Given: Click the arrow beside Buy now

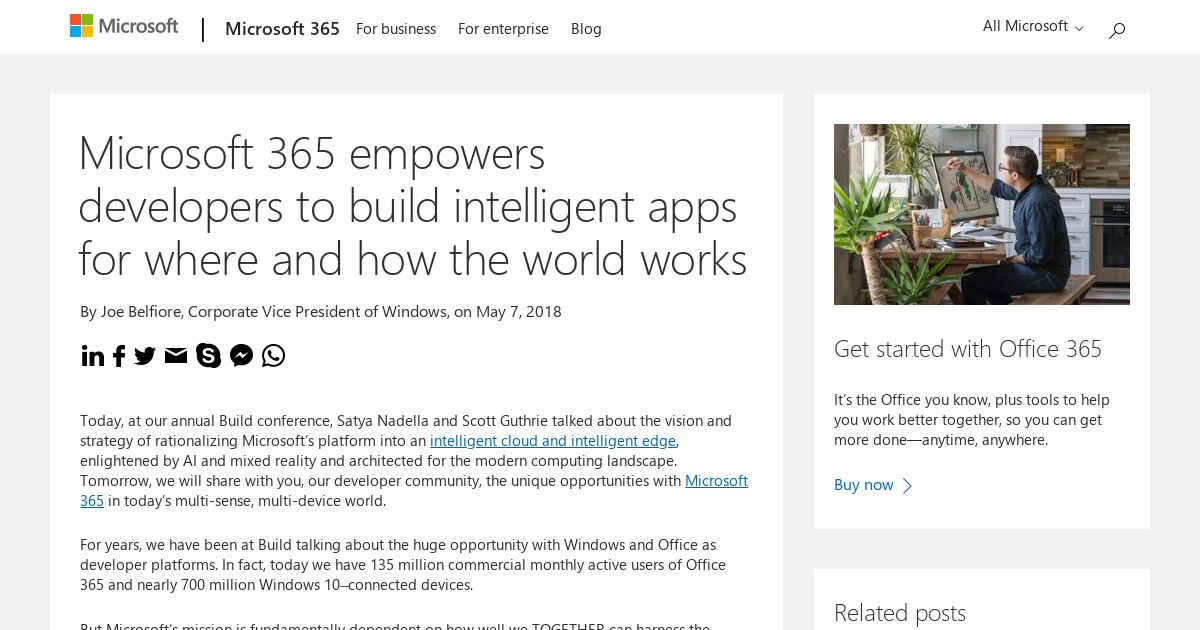Looking at the screenshot, I should pos(907,486).
